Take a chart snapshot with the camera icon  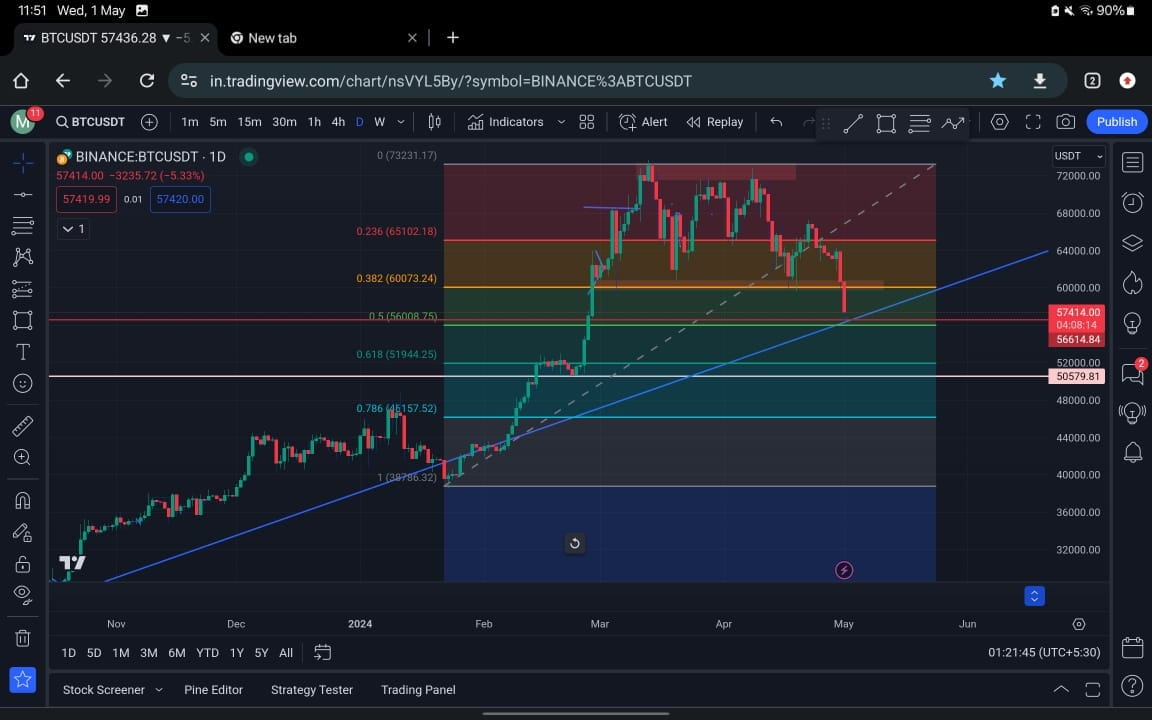1066,121
